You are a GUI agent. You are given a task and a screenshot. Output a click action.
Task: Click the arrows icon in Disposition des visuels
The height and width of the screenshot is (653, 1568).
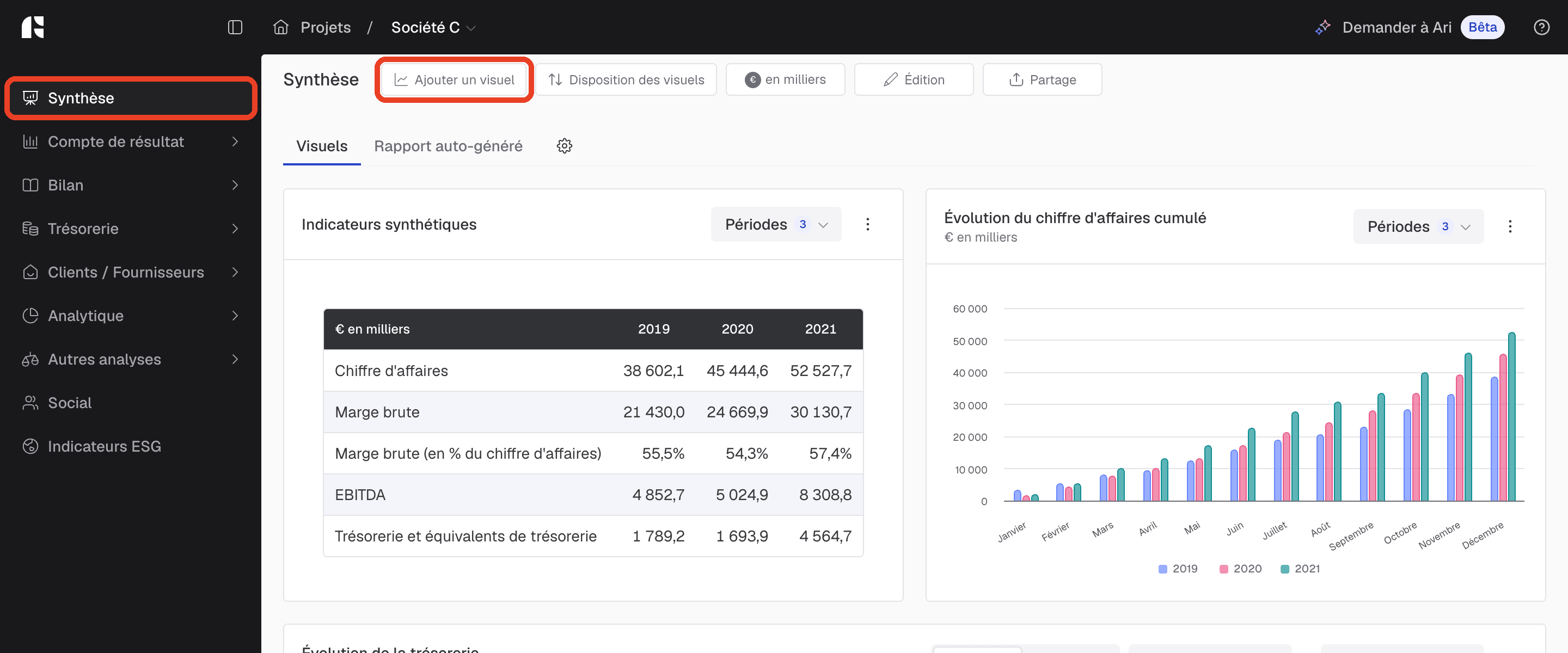tap(555, 80)
